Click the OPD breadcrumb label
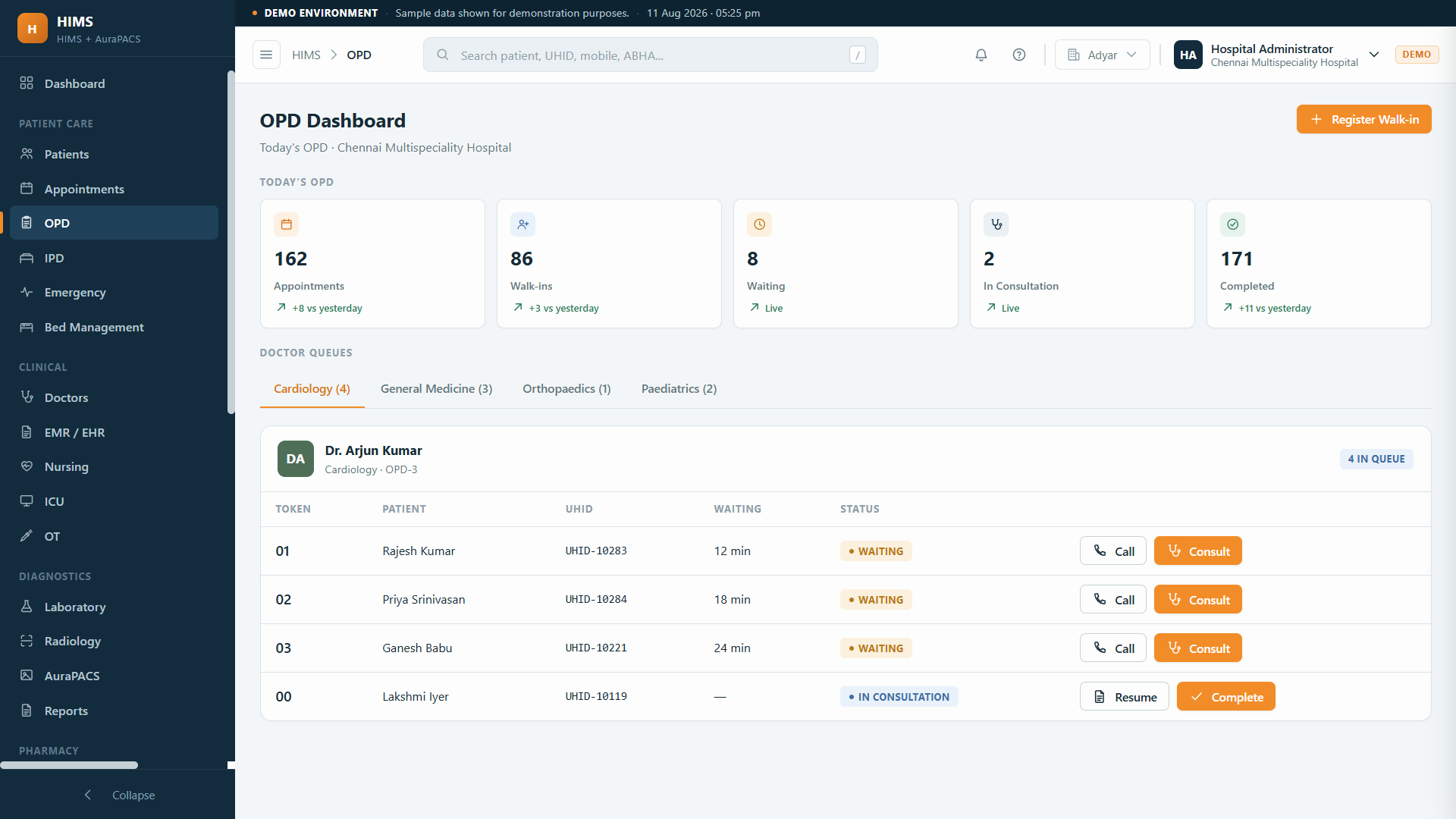Screen dimensions: 1456x819 359,55
